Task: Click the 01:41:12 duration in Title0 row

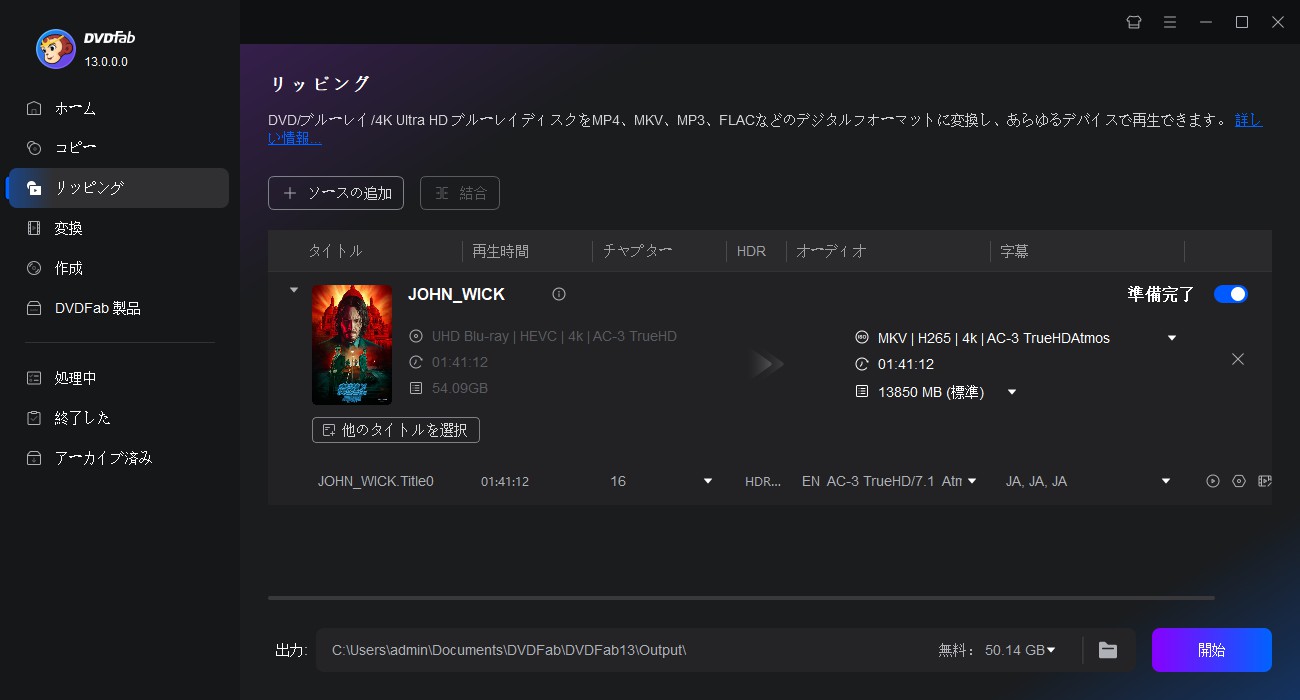Action: tap(505, 481)
